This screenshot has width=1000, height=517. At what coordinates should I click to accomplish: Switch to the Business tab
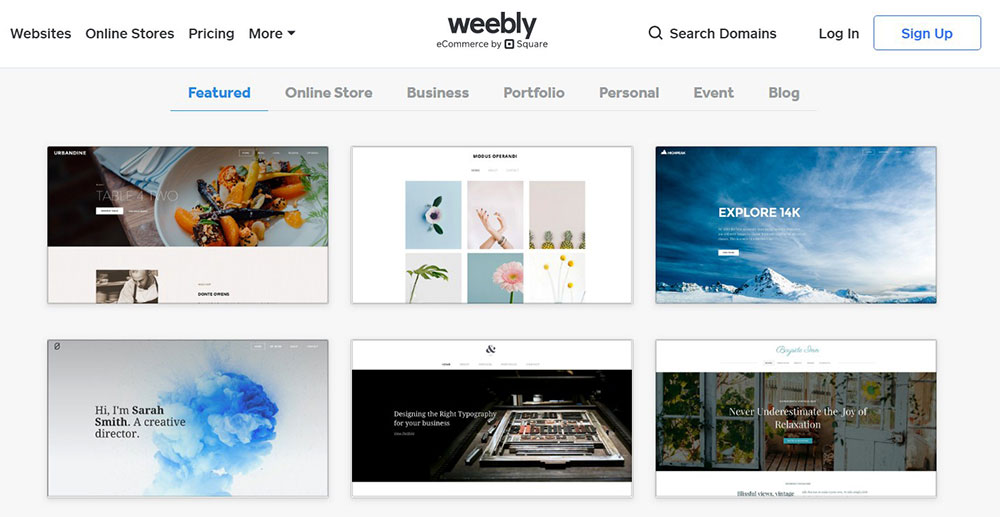tap(438, 93)
